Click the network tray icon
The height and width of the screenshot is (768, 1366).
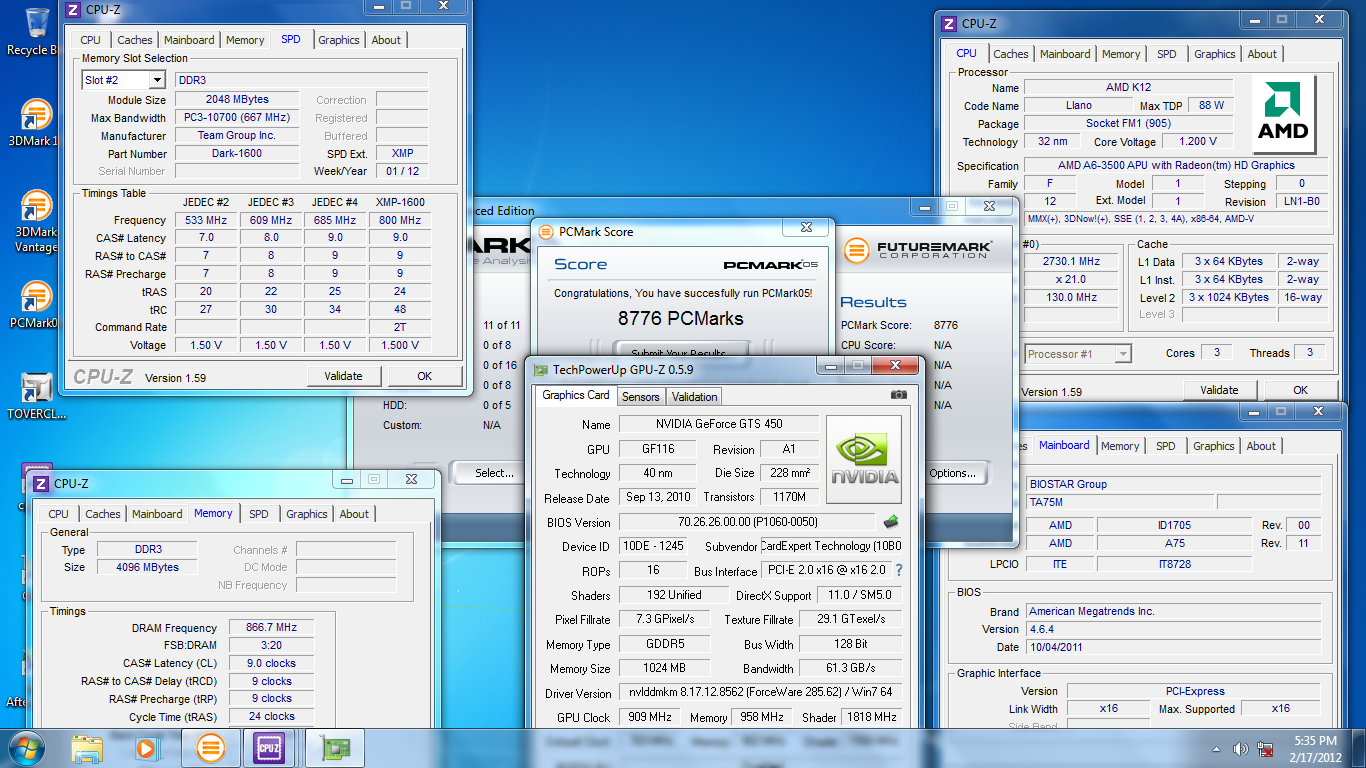[1265, 748]
